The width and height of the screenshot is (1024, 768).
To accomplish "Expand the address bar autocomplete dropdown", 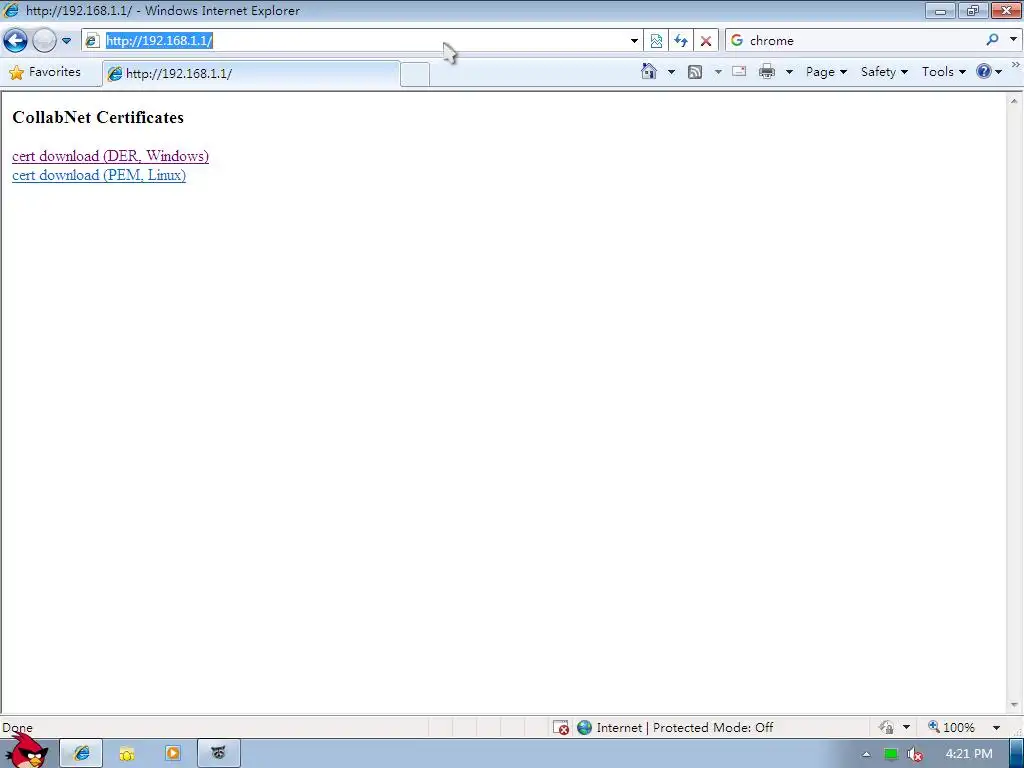I will point(634,40).
